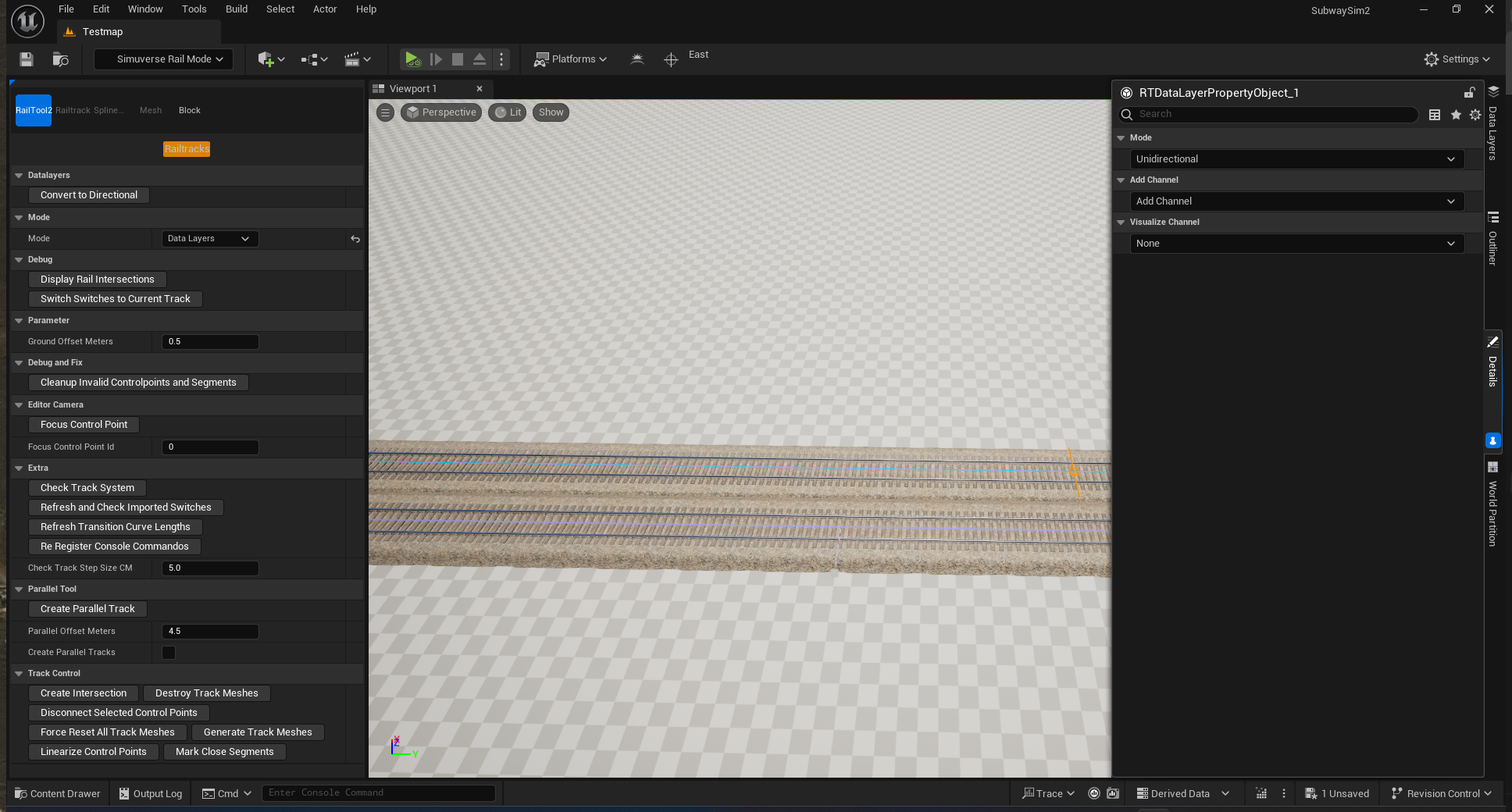Click the lock icon in details panel
Image resolution: width=1512 pixels, height=812 pixels.
1469,93
